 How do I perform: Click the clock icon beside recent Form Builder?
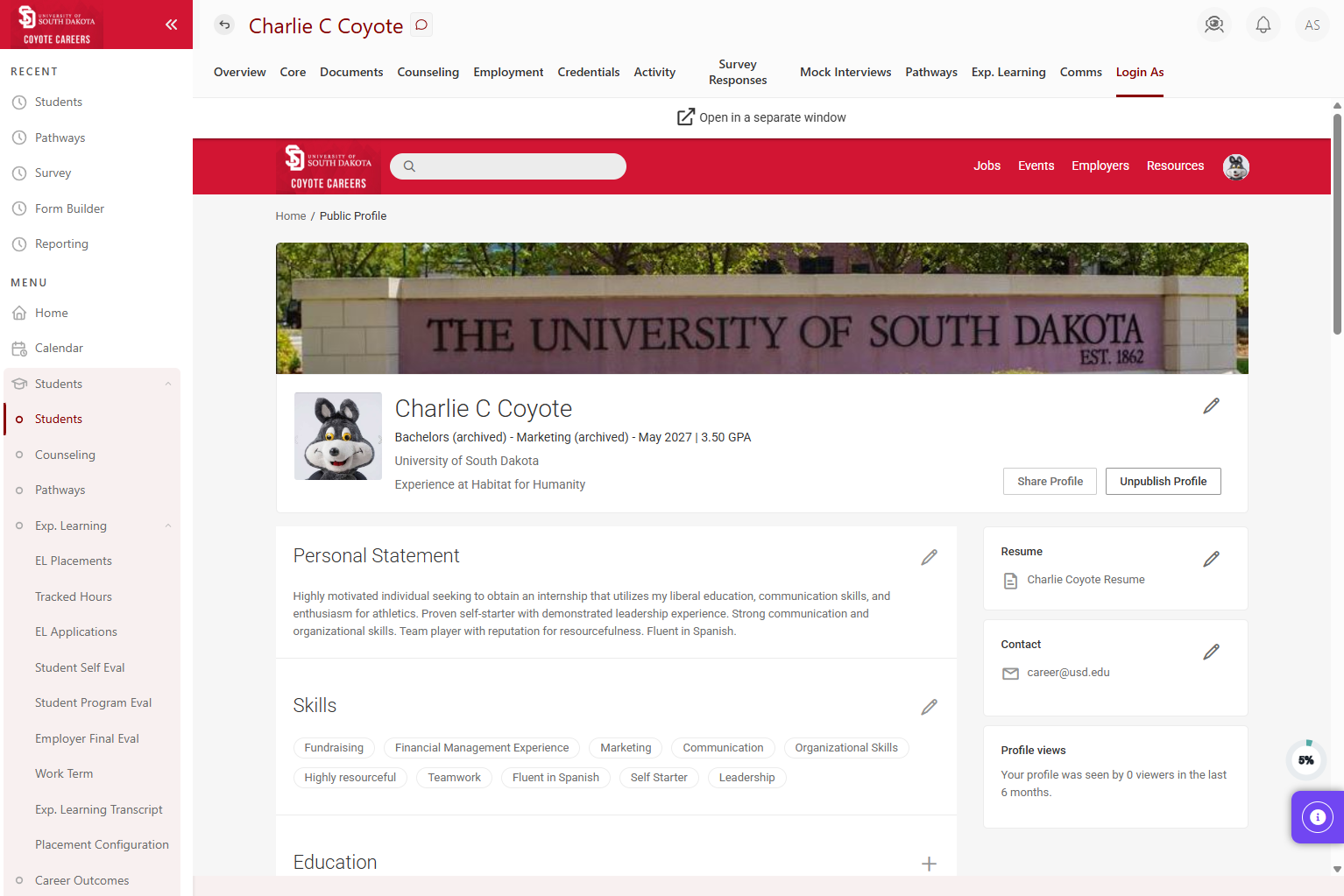coord(19,208)
